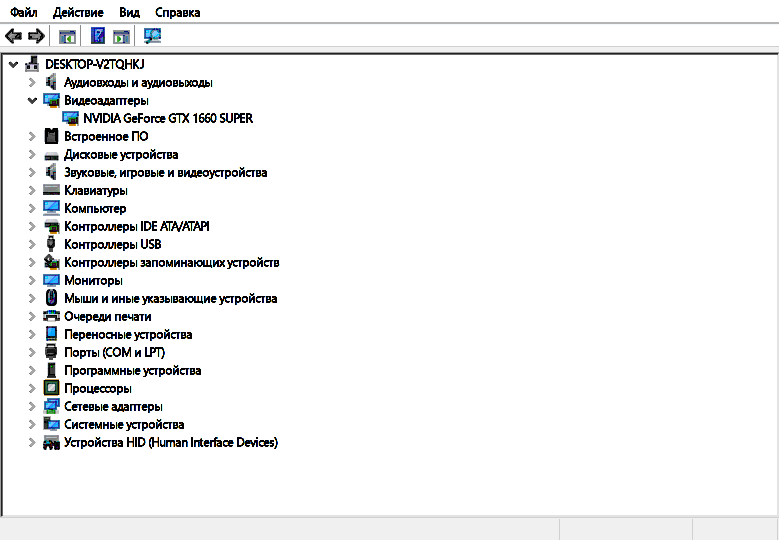Toggle the action pane toolbar icon
This screenshot has height=540, width=779.
coord(121,36)
